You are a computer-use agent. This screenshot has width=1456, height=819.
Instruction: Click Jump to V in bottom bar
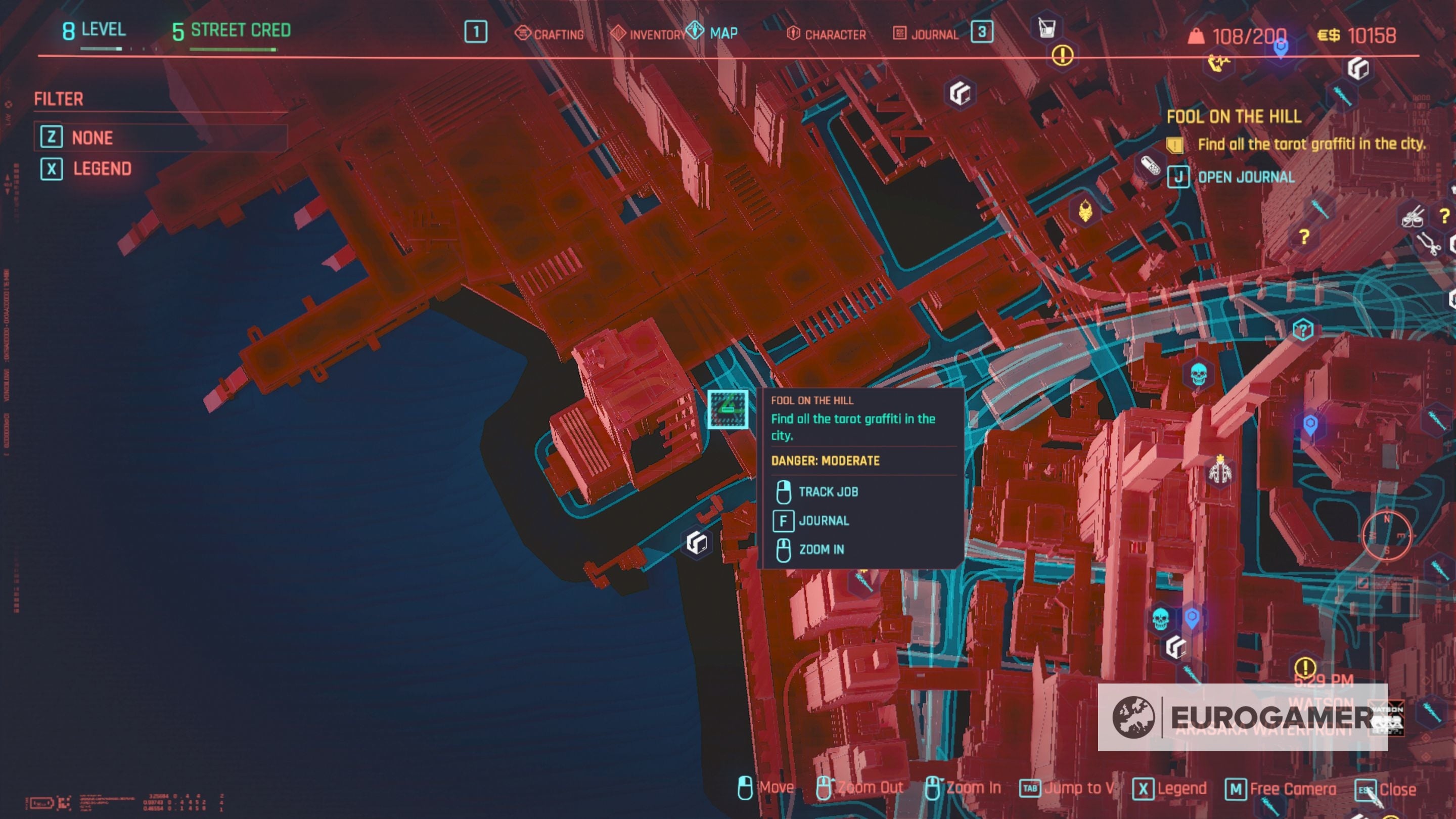click(1067, 789)
